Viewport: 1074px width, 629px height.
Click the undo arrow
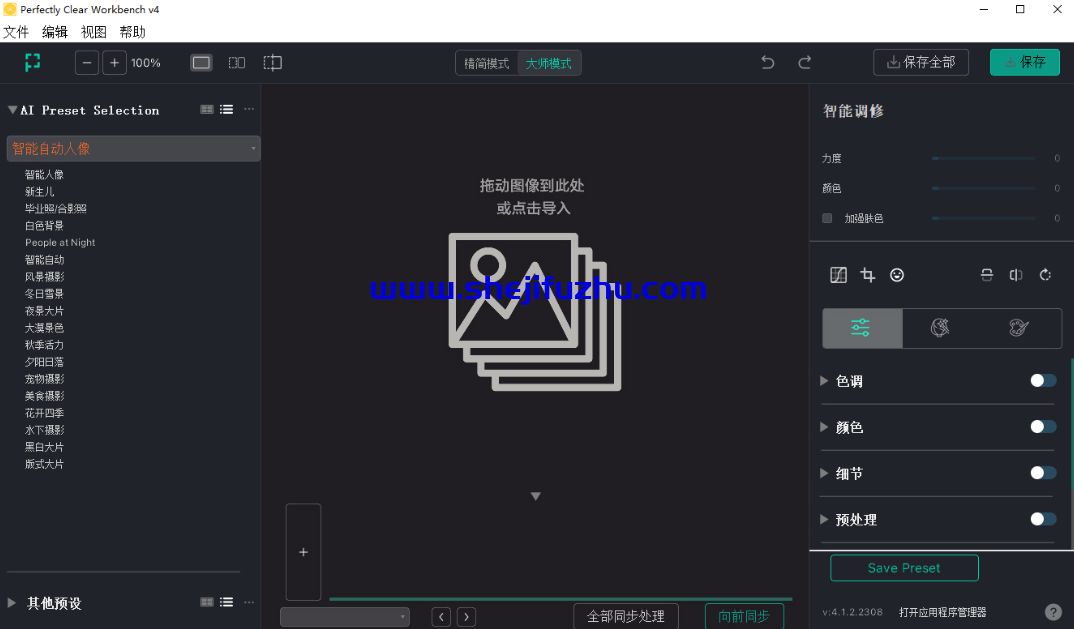pos(768,62)
